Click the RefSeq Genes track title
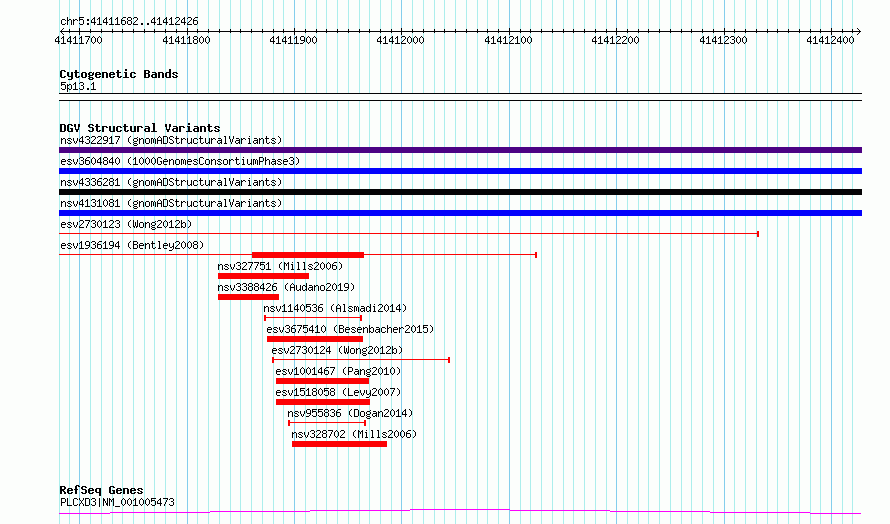890x524 pixels. pos(101,490)
